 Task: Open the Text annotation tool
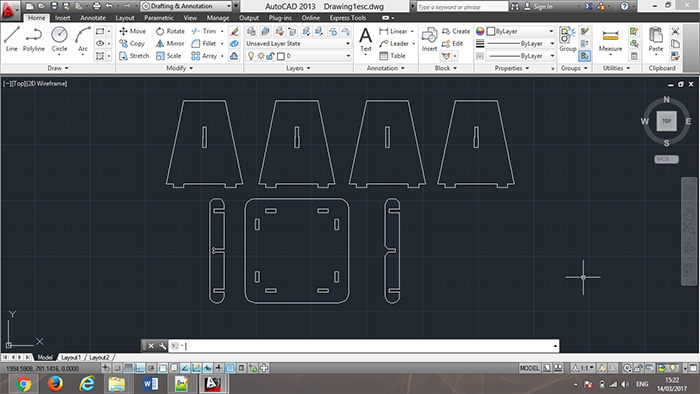366,39
